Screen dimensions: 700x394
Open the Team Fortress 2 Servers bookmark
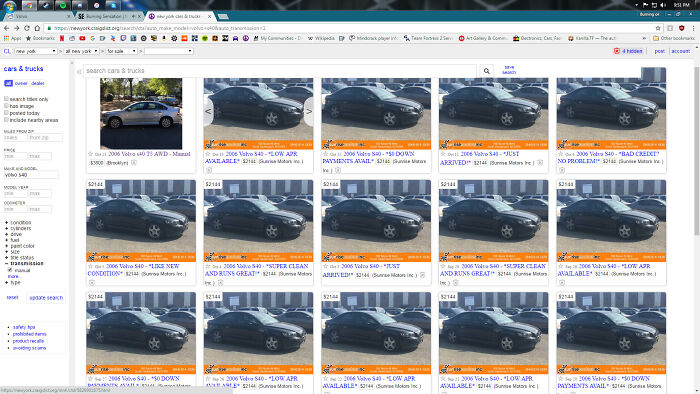coord(428,38)
